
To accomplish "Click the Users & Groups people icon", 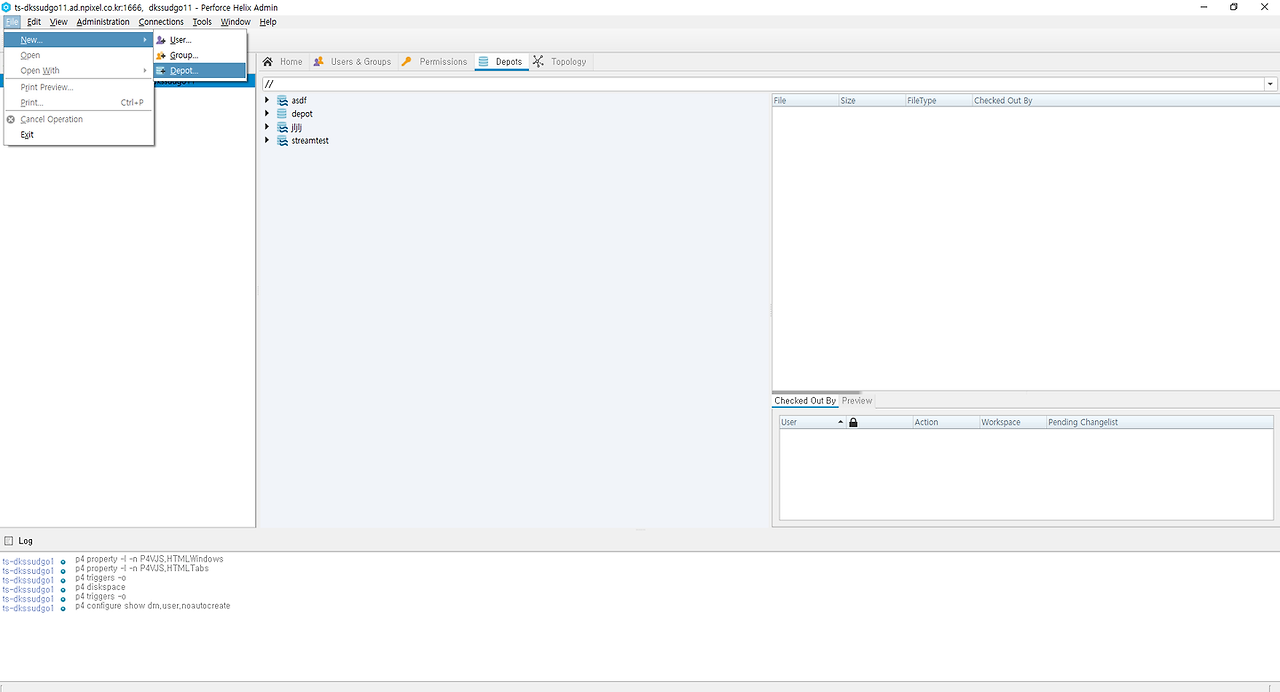I will coord(318,62).
